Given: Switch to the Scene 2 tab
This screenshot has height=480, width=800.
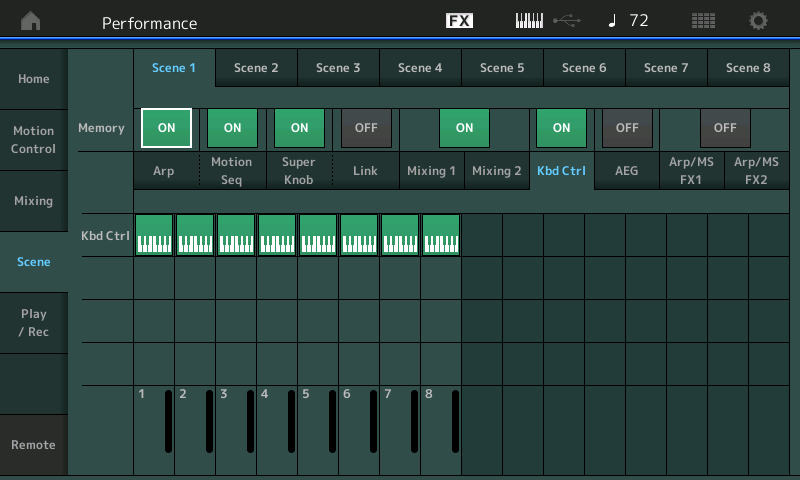Looking at the screenshot, I should point(256,68).
